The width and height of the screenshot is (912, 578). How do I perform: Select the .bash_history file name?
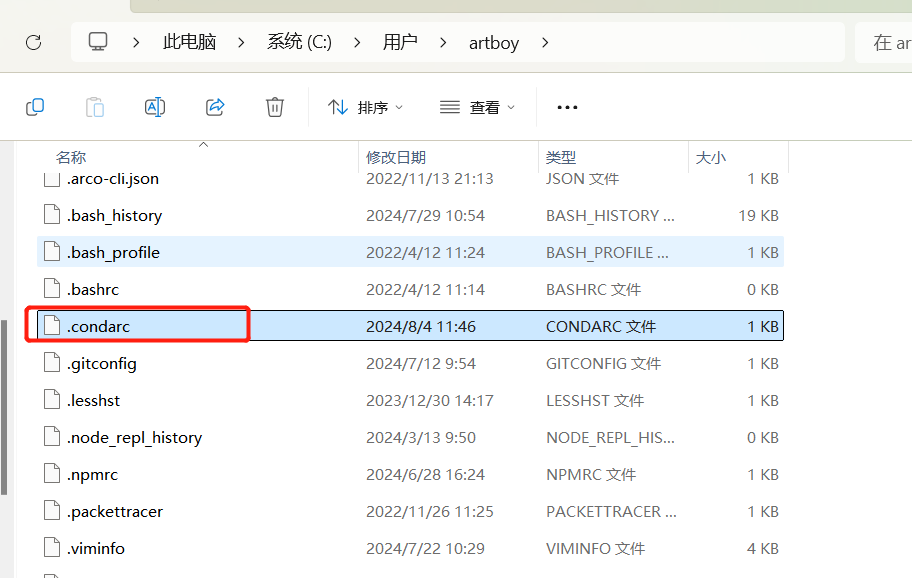coord(114,216)
